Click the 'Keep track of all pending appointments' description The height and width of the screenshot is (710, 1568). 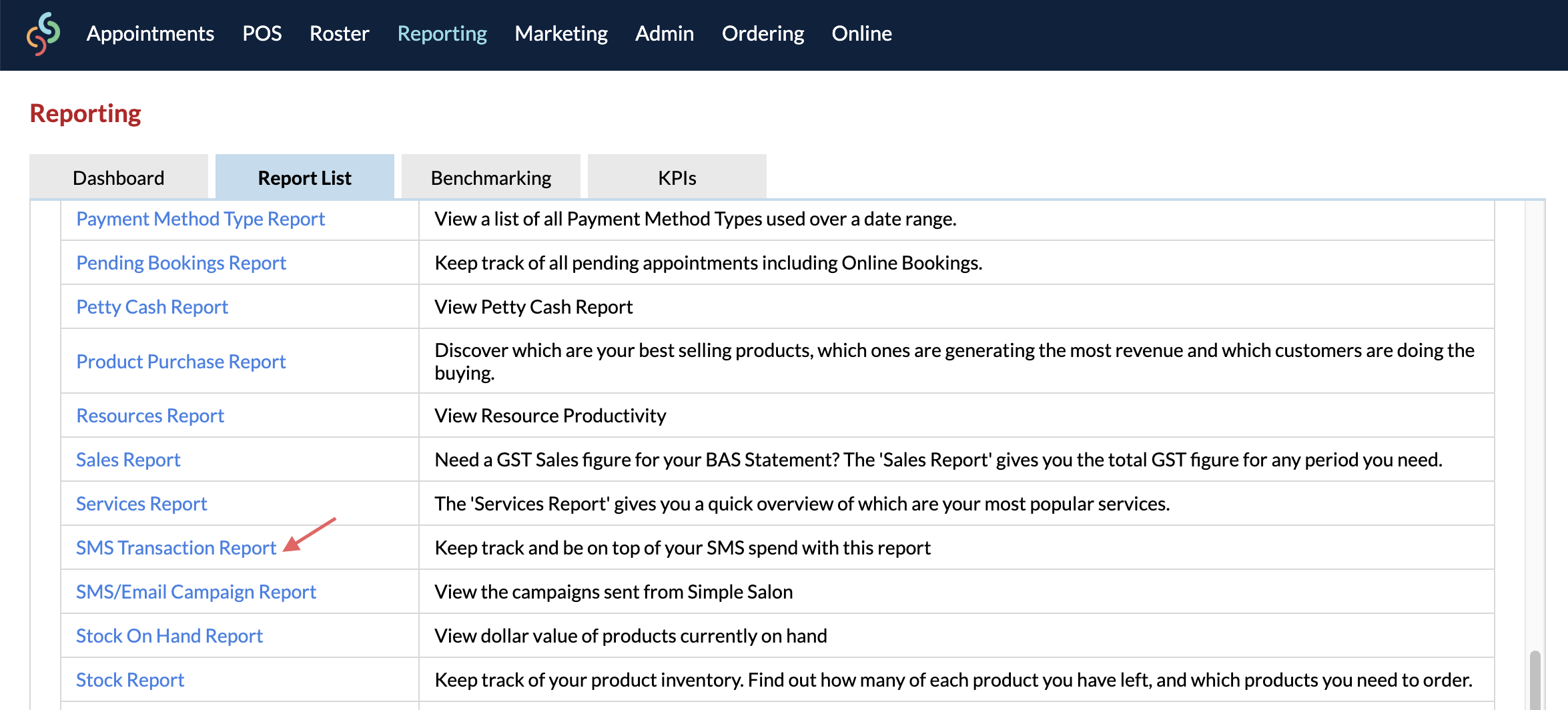(709, 263)
